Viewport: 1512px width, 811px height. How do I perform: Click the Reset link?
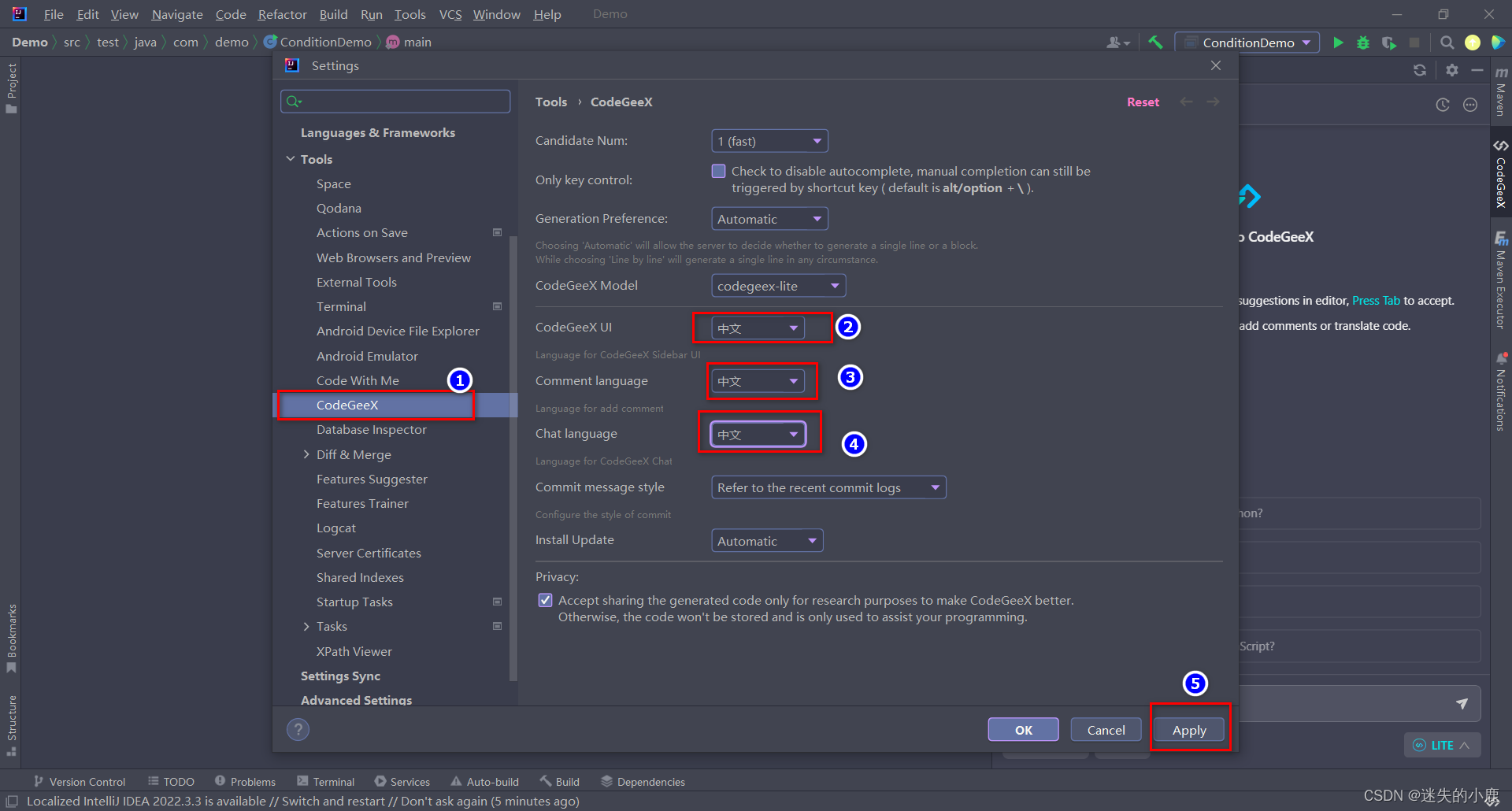[1143, 102]
